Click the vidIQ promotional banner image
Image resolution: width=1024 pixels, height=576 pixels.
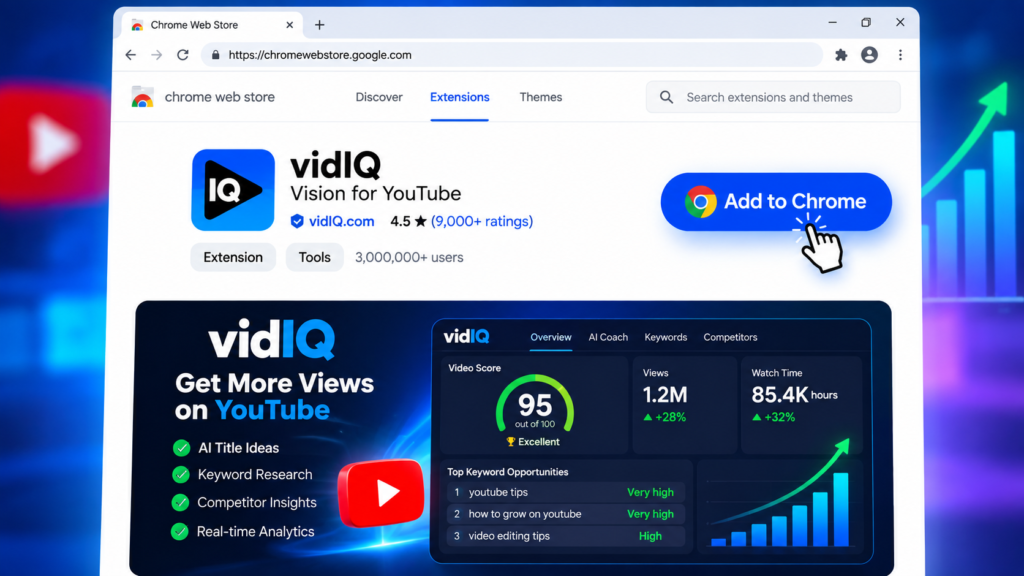coord(512,438)
